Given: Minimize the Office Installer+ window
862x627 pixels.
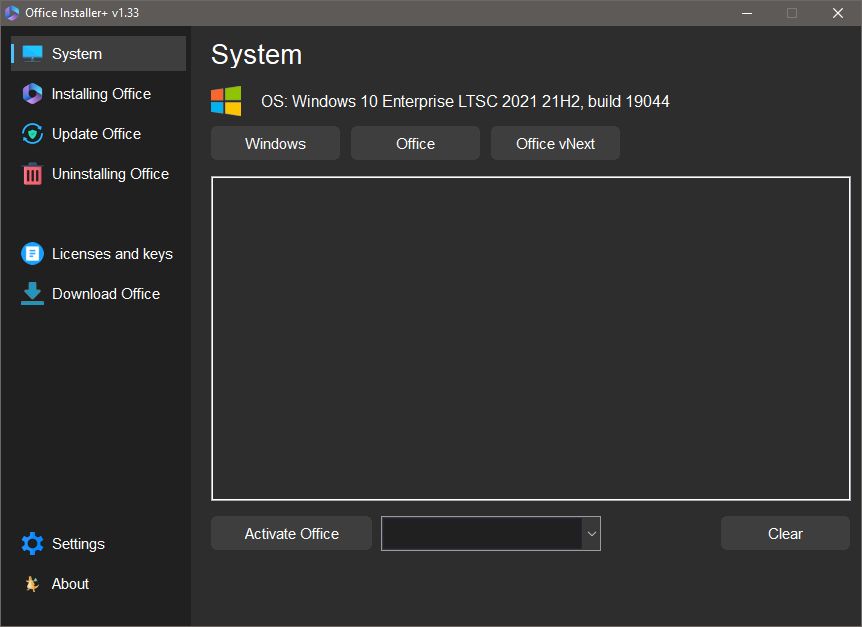Looking at the screenshot, I should 746,13.
